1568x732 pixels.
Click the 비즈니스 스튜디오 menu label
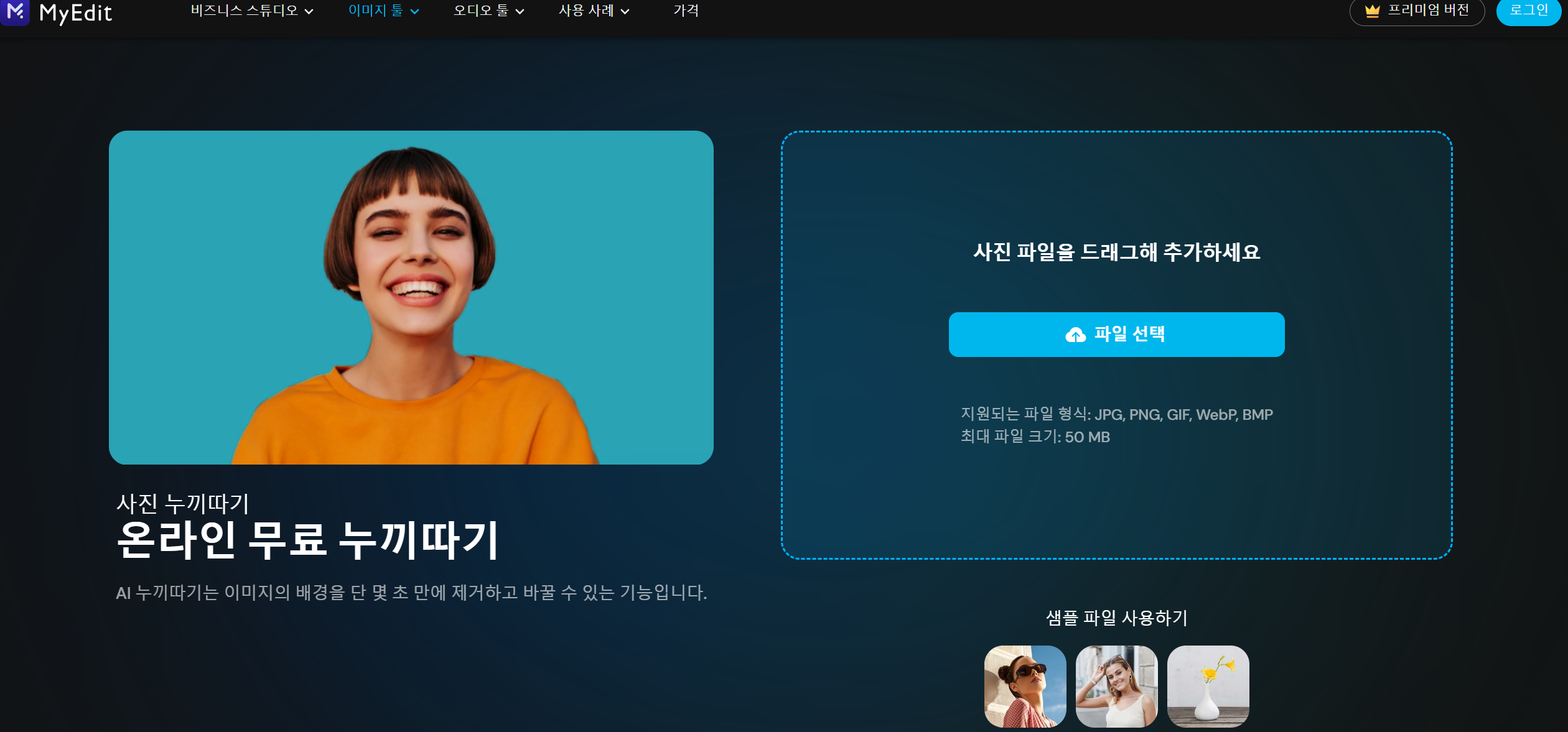coord(244,11)
